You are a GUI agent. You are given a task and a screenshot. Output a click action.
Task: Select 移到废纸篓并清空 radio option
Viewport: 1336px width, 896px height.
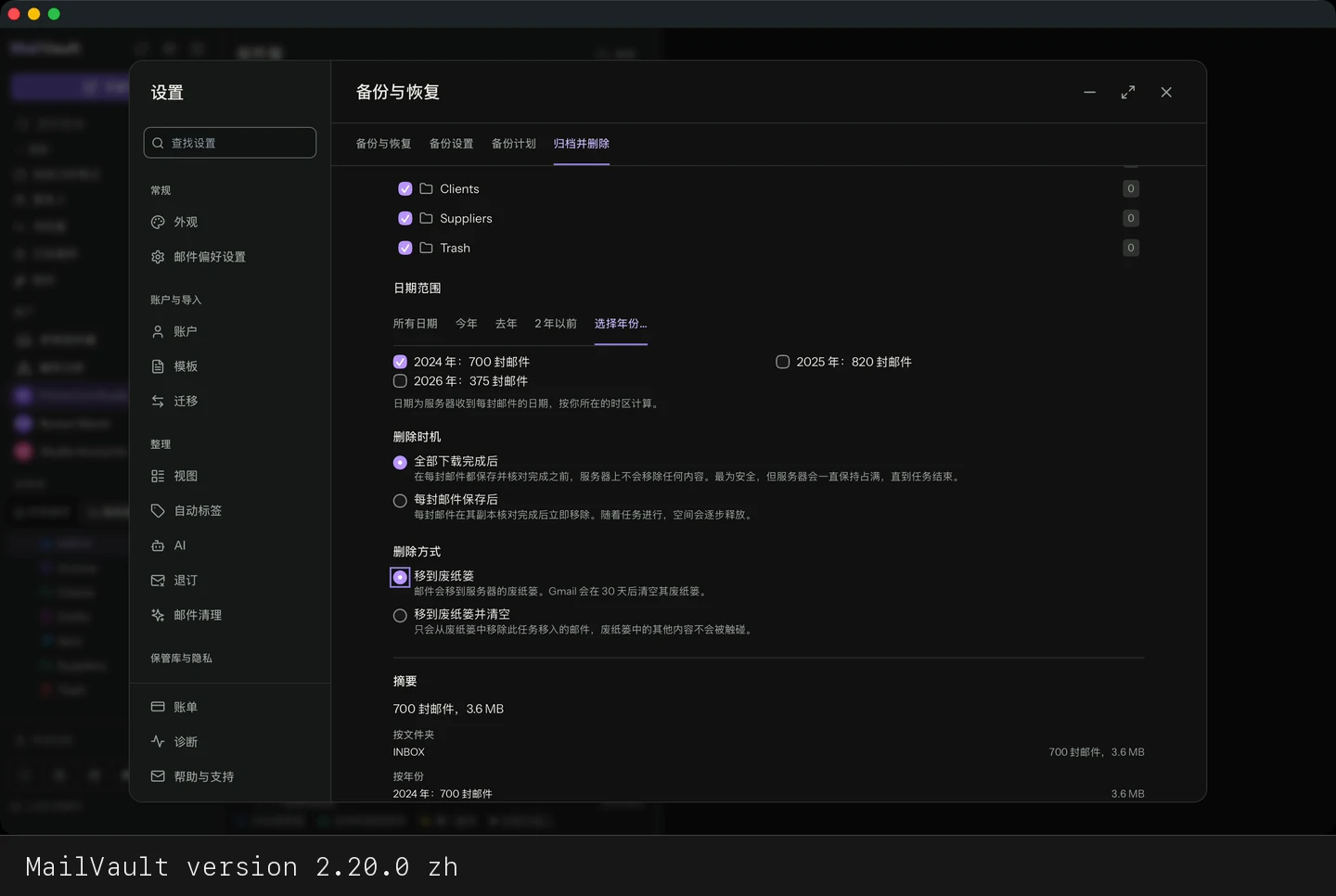[x=400, y=616]
